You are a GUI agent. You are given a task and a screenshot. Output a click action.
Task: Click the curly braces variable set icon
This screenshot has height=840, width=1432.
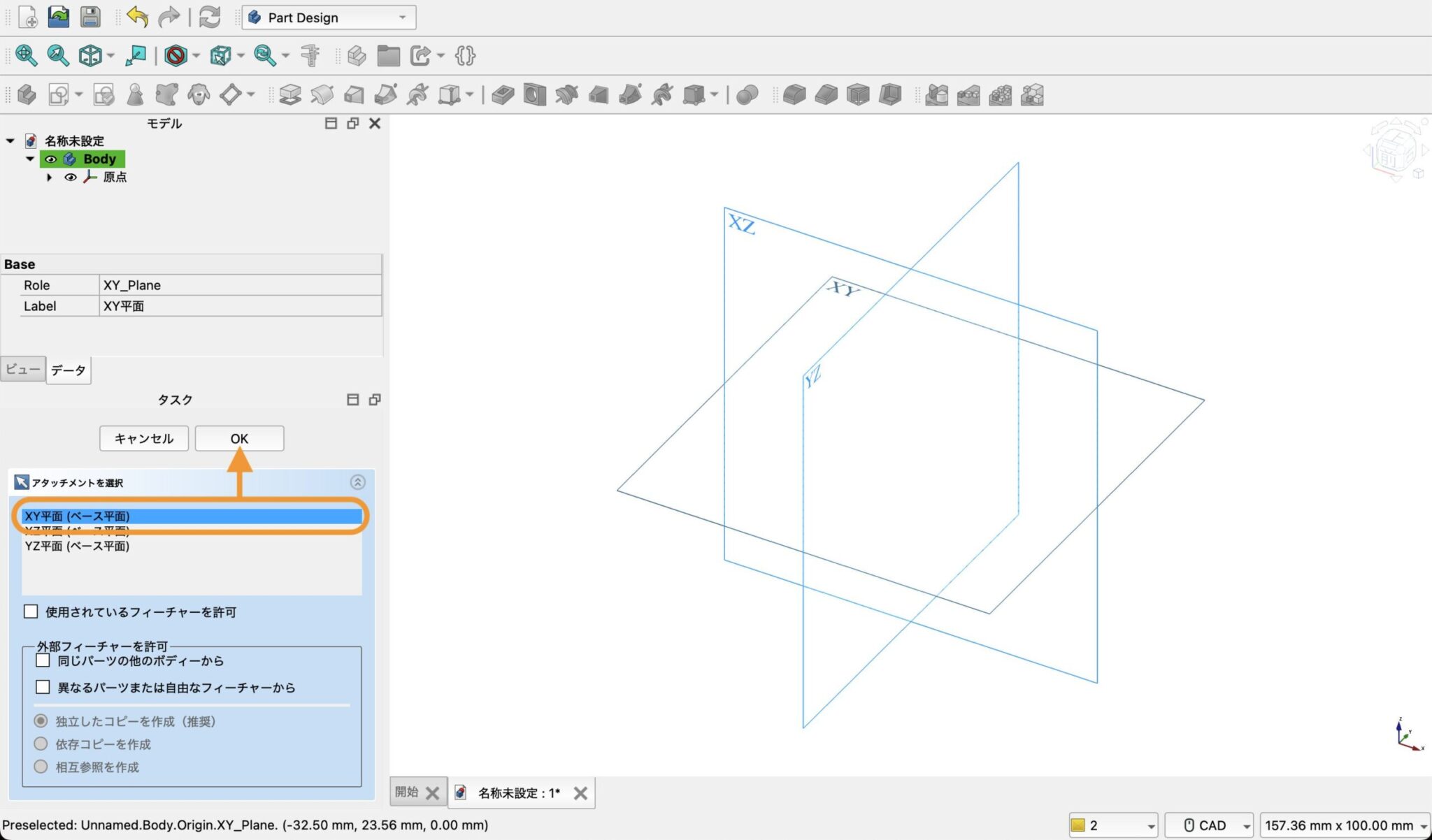[x=465, y=55]
